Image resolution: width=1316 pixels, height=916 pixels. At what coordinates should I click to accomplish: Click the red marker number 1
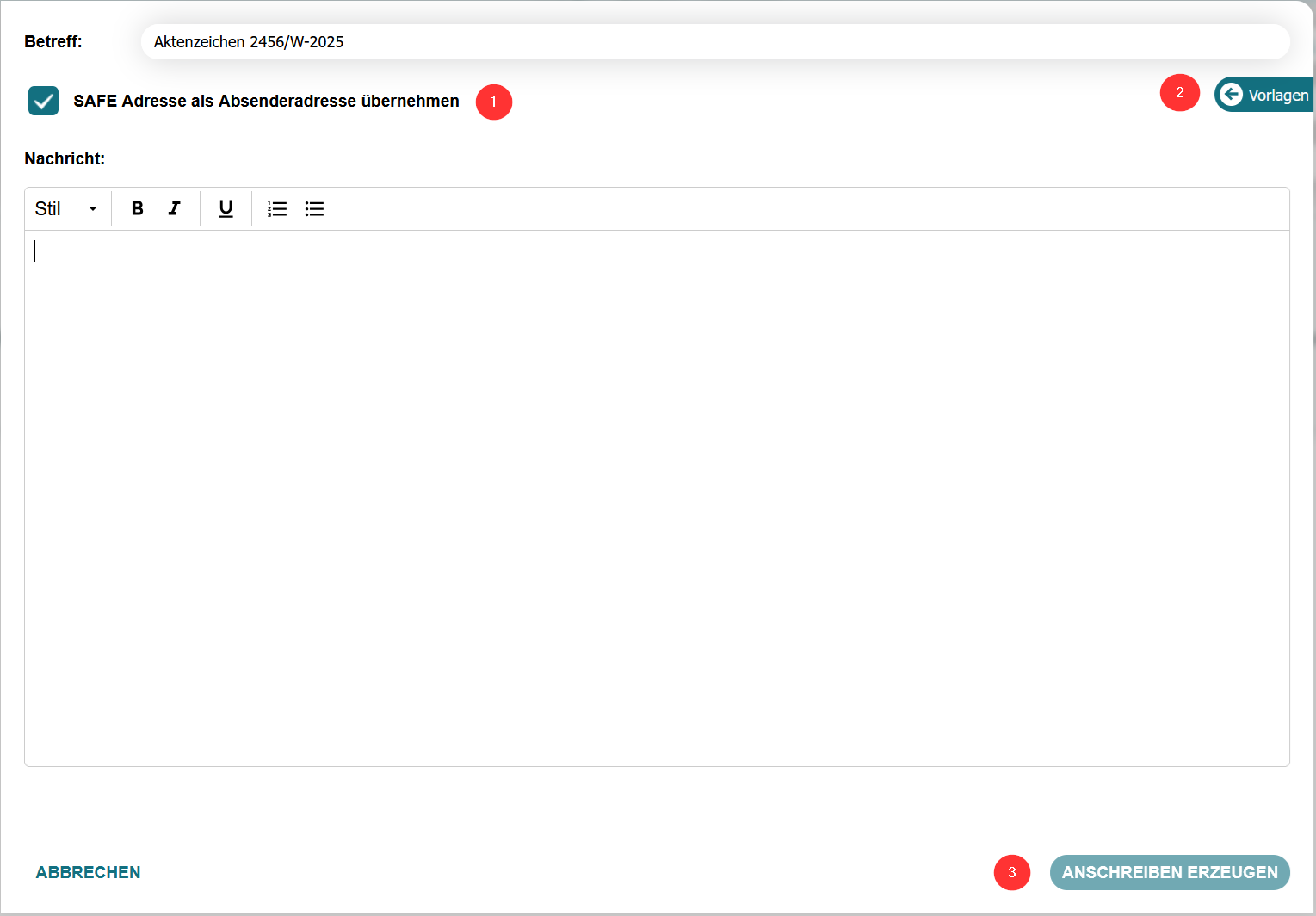click(493, 102)
